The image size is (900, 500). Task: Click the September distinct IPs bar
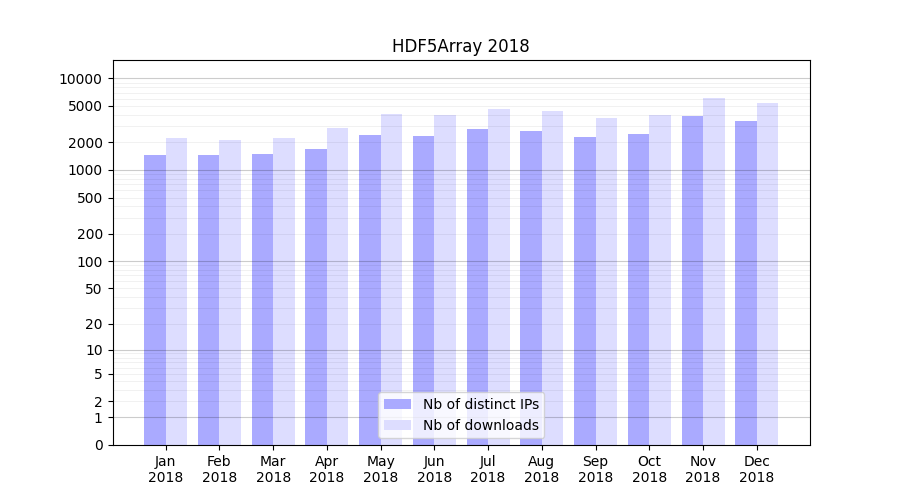coord(585,291)
